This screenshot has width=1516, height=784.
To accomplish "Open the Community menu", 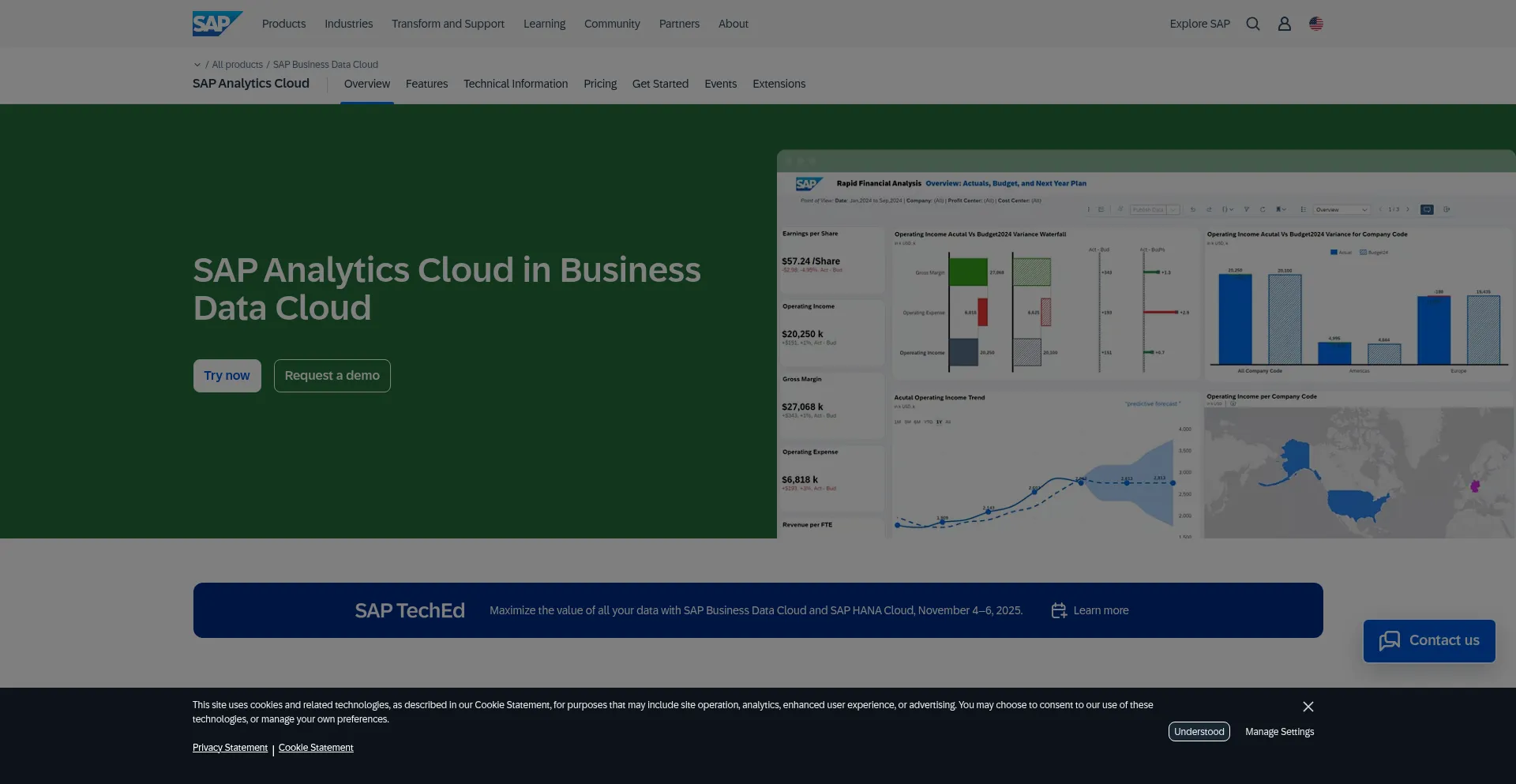I will pos(612,24).
